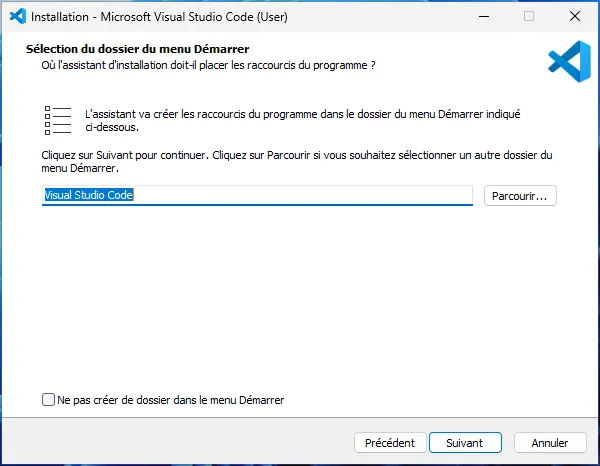The width and height of the screenshot is (600, 466).
Task: Close the installer with the X button
Action: point(574,16)
